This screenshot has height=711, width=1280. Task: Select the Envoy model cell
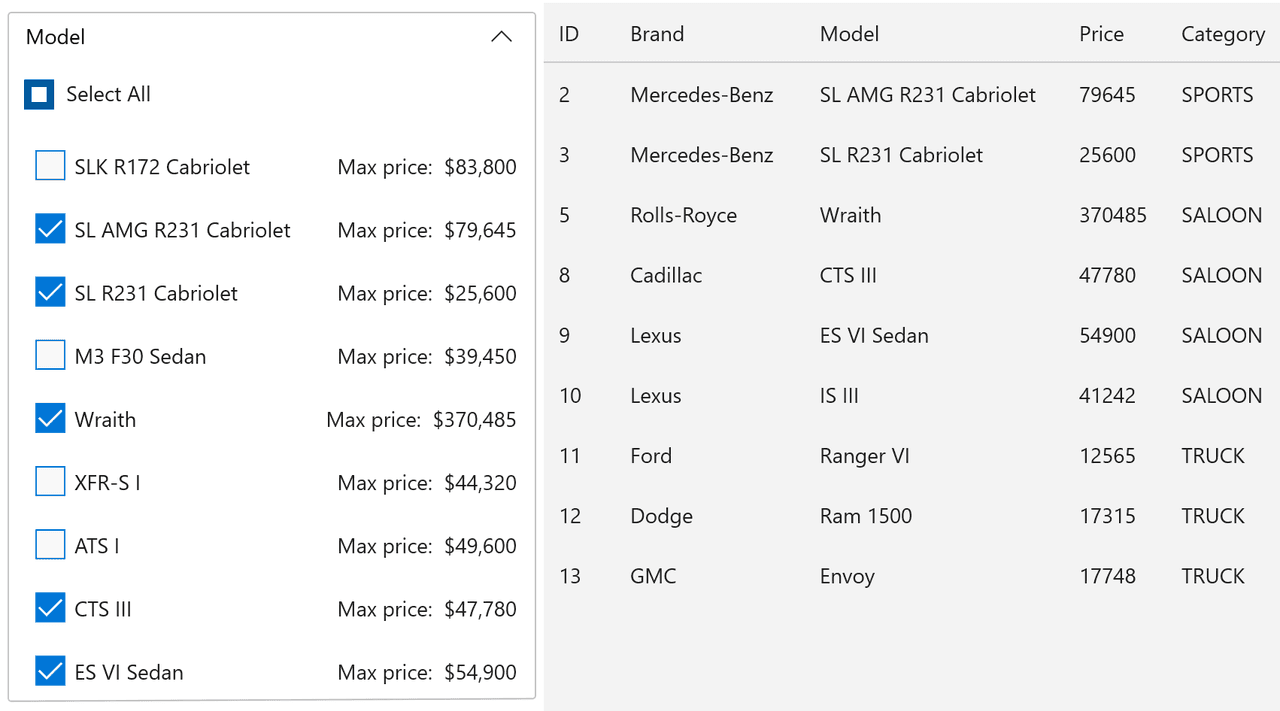click(847, 577)
